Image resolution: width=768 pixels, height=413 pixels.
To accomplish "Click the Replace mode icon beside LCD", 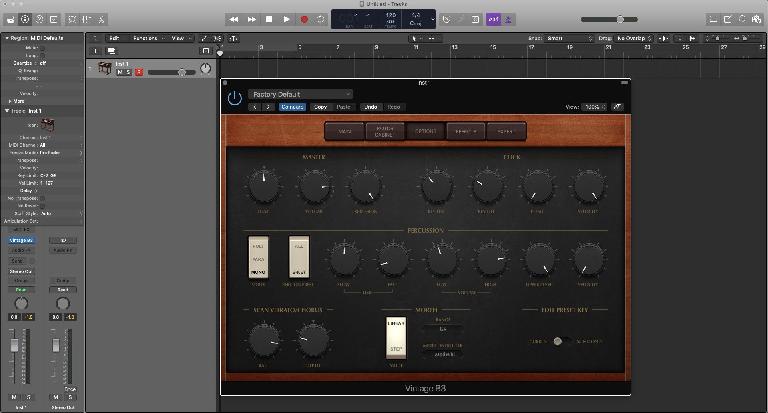I will click(x=446, y=20).
